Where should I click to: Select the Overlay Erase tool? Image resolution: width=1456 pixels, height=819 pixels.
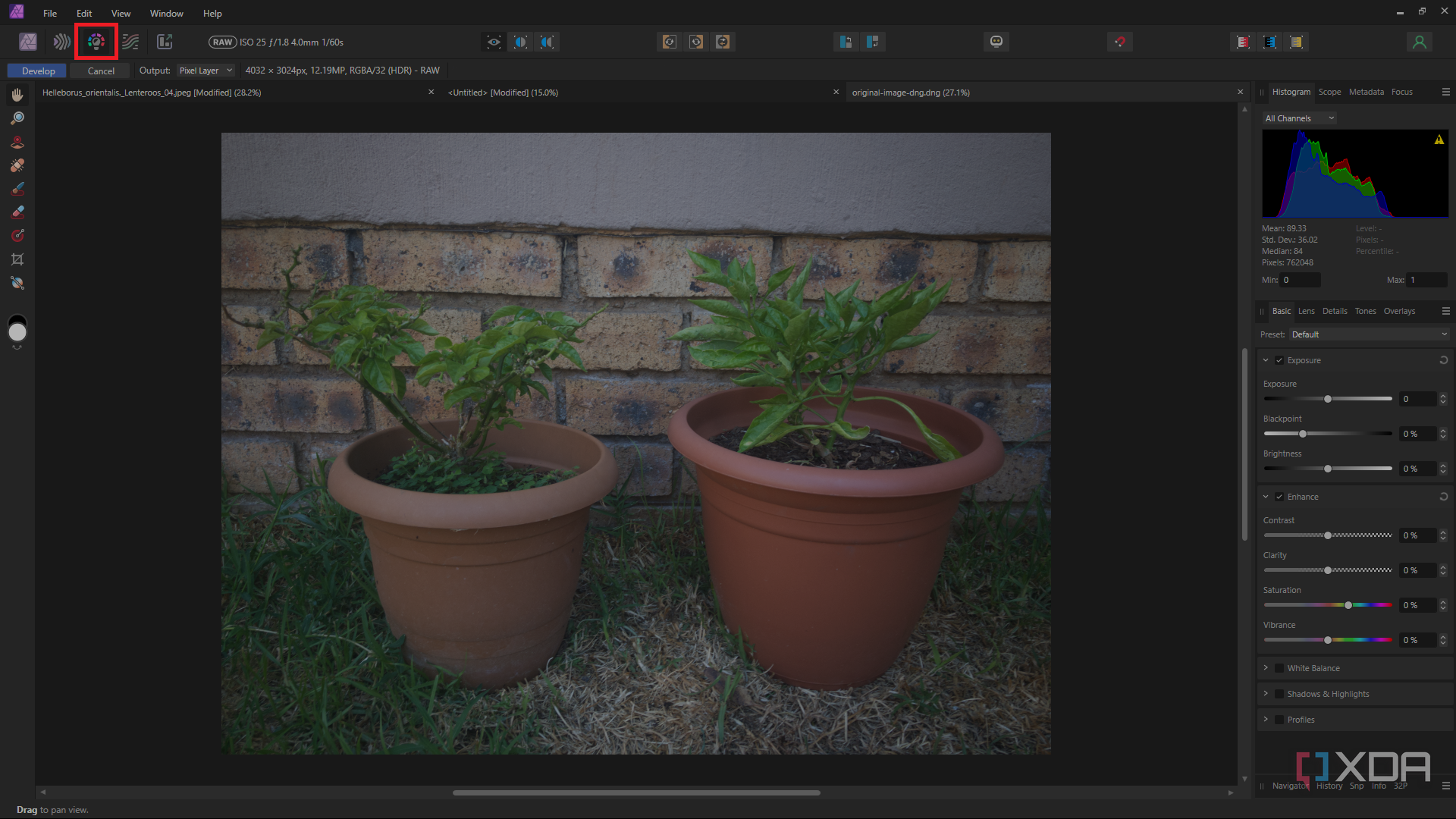(17, 212)
